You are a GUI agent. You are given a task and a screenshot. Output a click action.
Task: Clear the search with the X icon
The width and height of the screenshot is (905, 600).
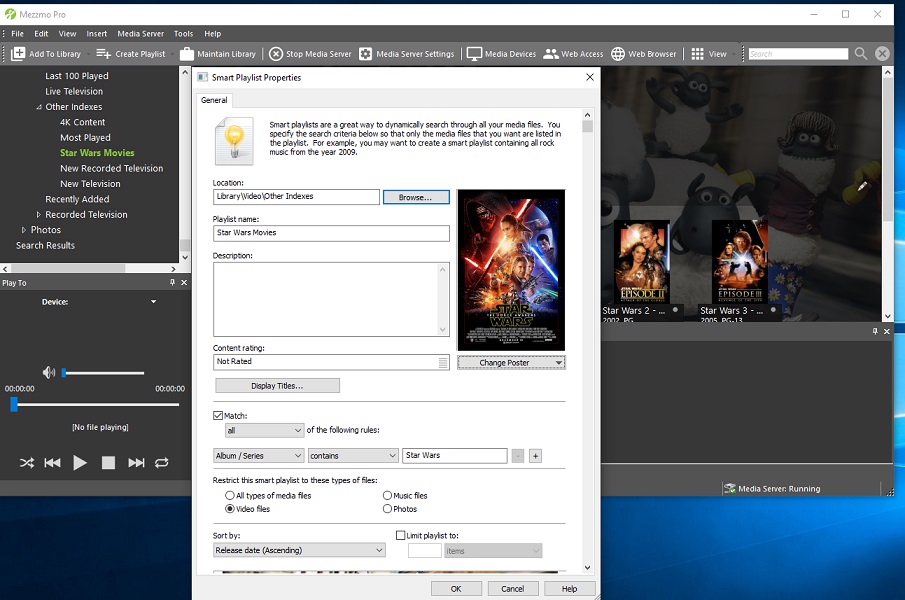[x=882, y=54]
